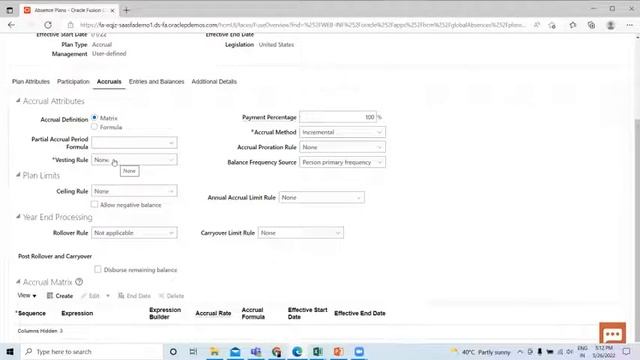The height and width of the screenshot is (360, 640).
Task: Switch to the Participation tab
Action: (73, 82)
